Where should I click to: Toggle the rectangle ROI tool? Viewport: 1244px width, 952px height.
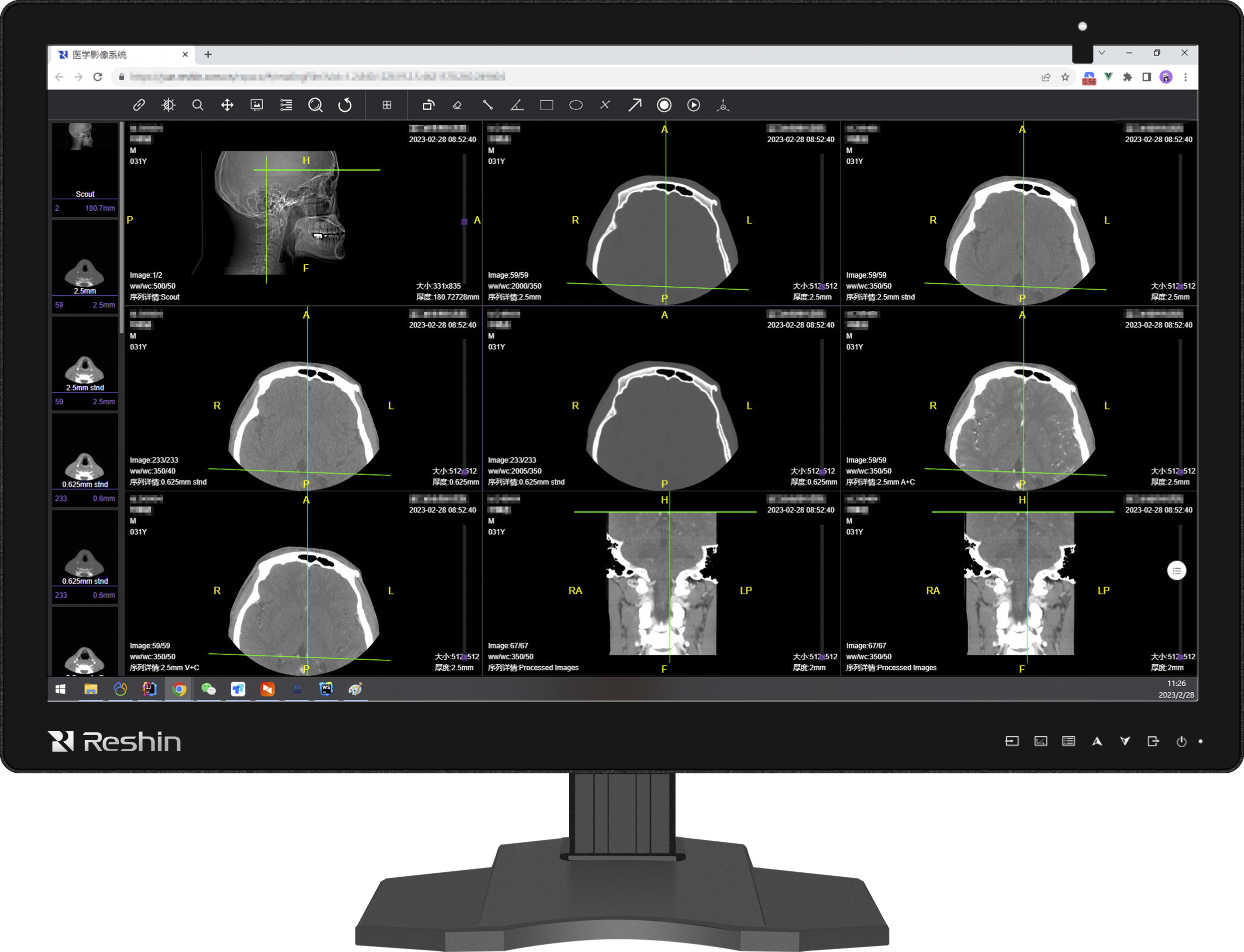click(x=546, y=105)
